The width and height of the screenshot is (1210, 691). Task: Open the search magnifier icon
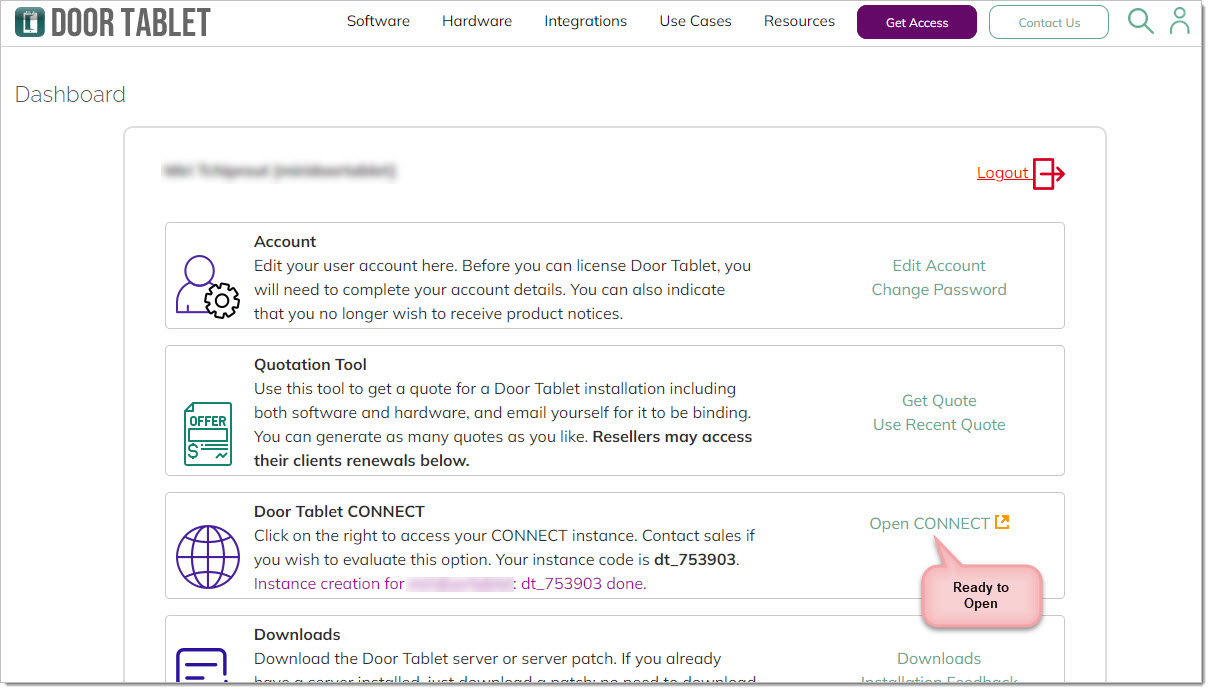click(1140, 21)
